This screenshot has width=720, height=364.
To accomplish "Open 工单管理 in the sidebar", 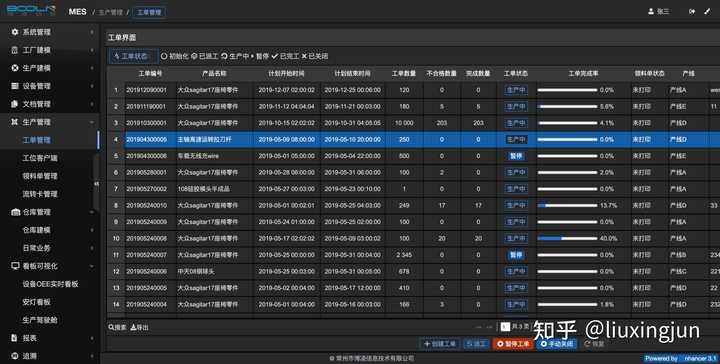I will 37,140.
